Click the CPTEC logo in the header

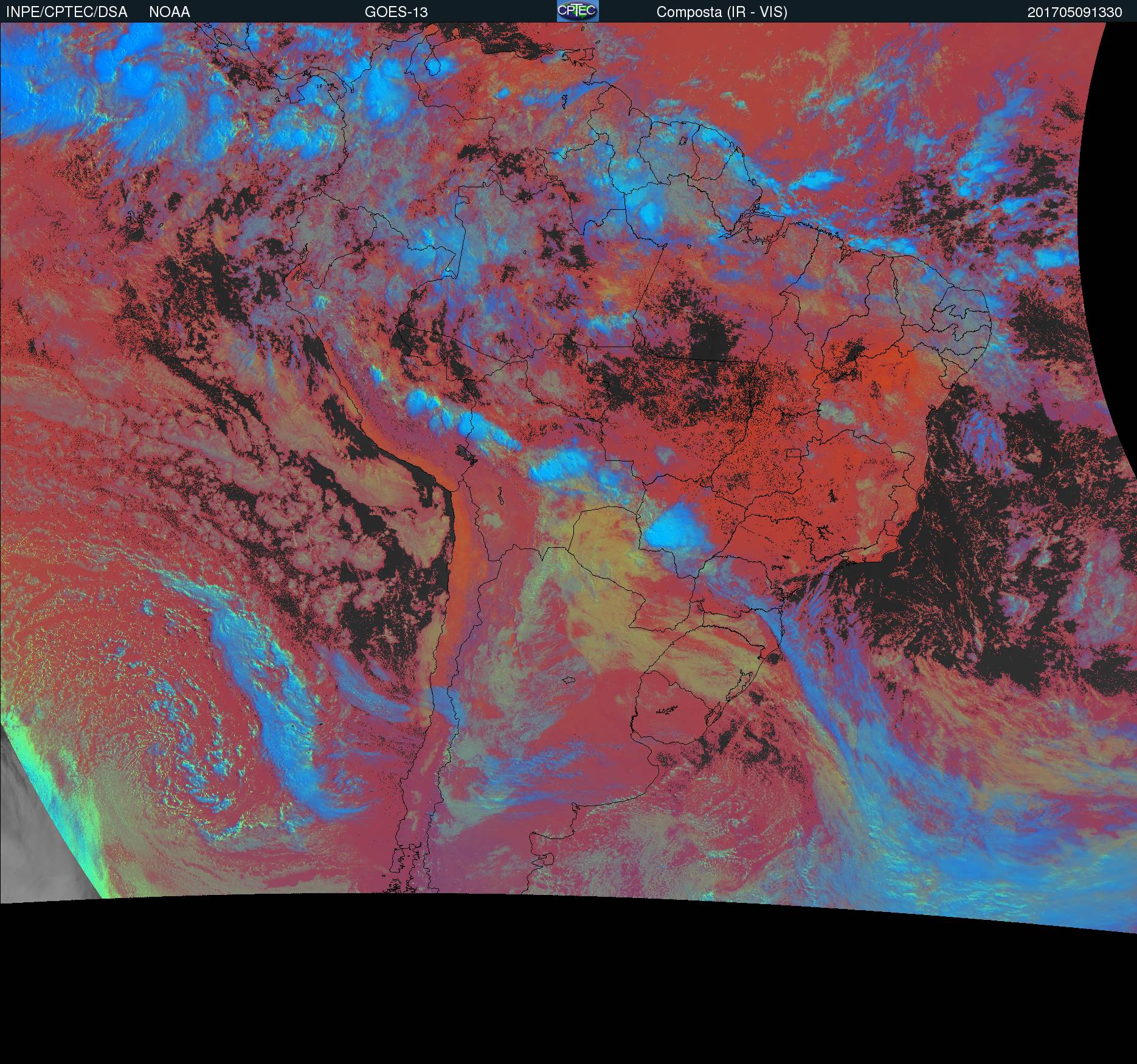578,11
